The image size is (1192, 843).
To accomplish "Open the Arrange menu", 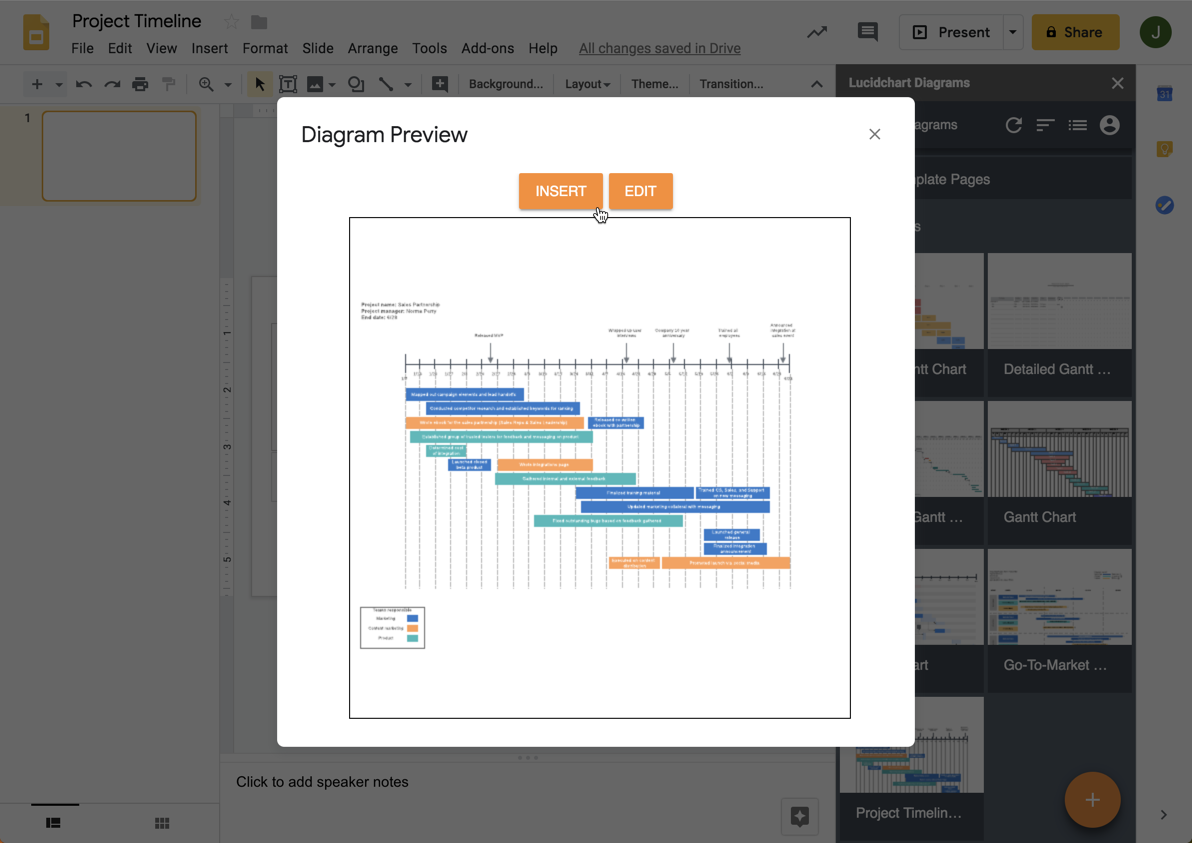I will click(372, 48).
